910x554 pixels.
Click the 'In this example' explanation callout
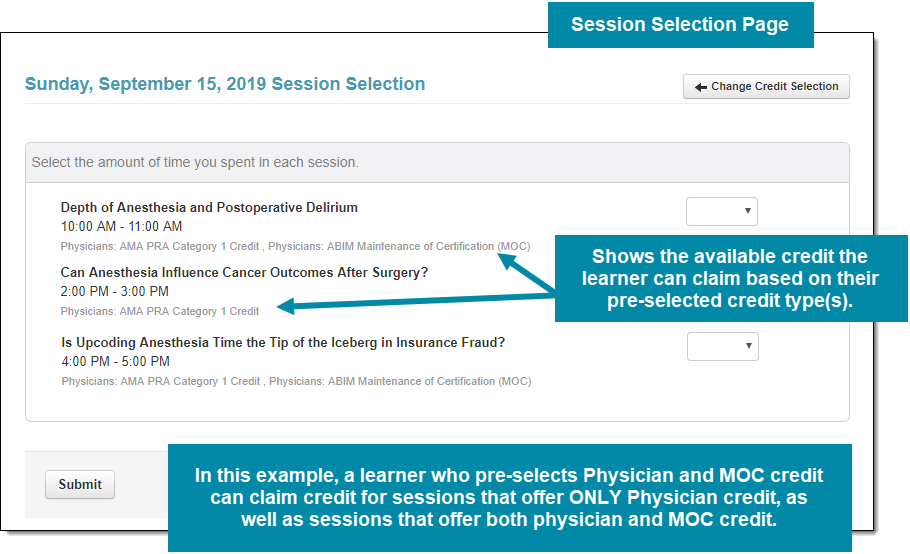[x=509, y=498]
